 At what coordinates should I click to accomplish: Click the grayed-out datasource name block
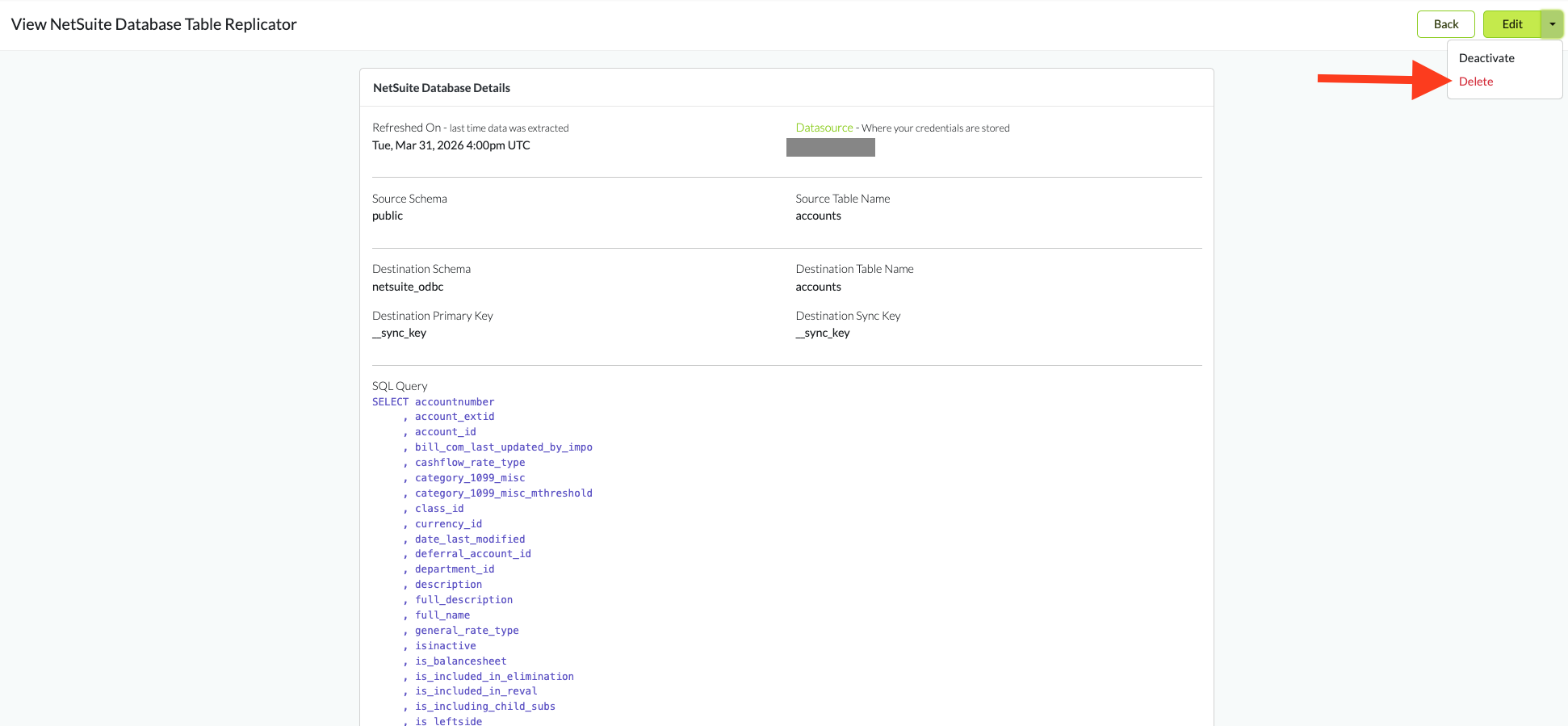click(830, 147)
